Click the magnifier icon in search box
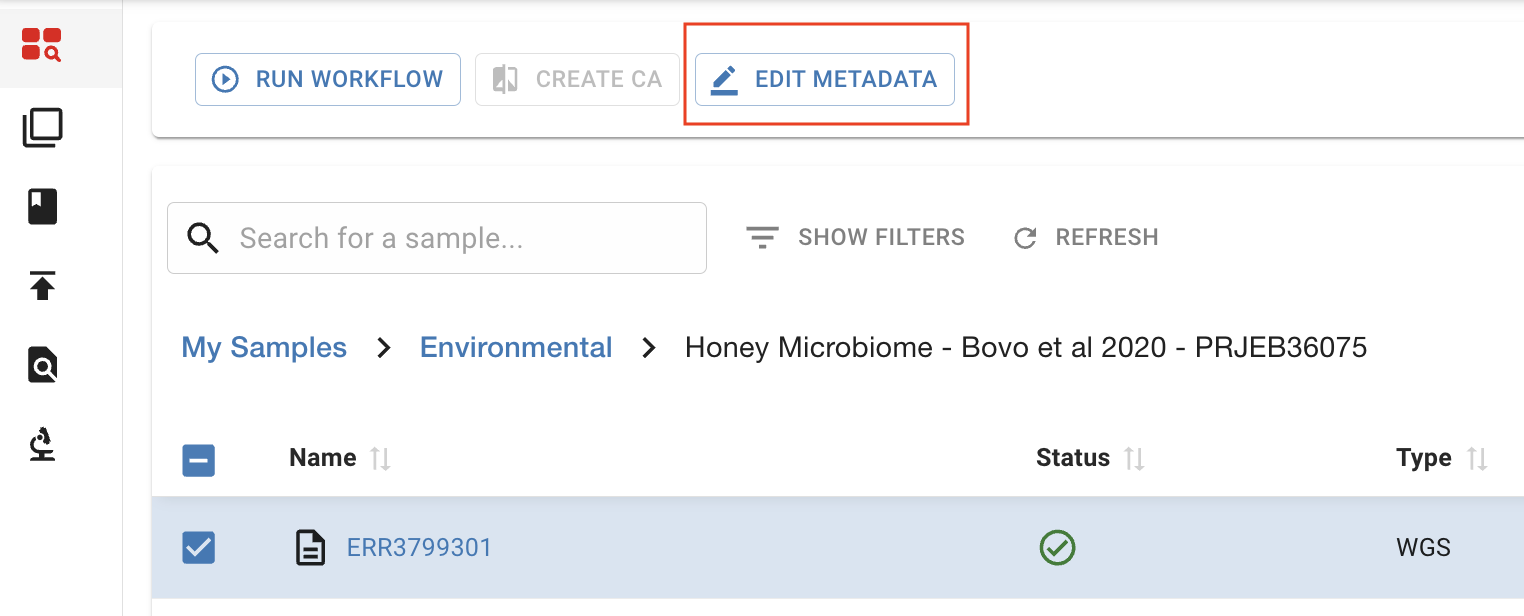The height and width of the screenshot is (616, 1524). point(203,238)
